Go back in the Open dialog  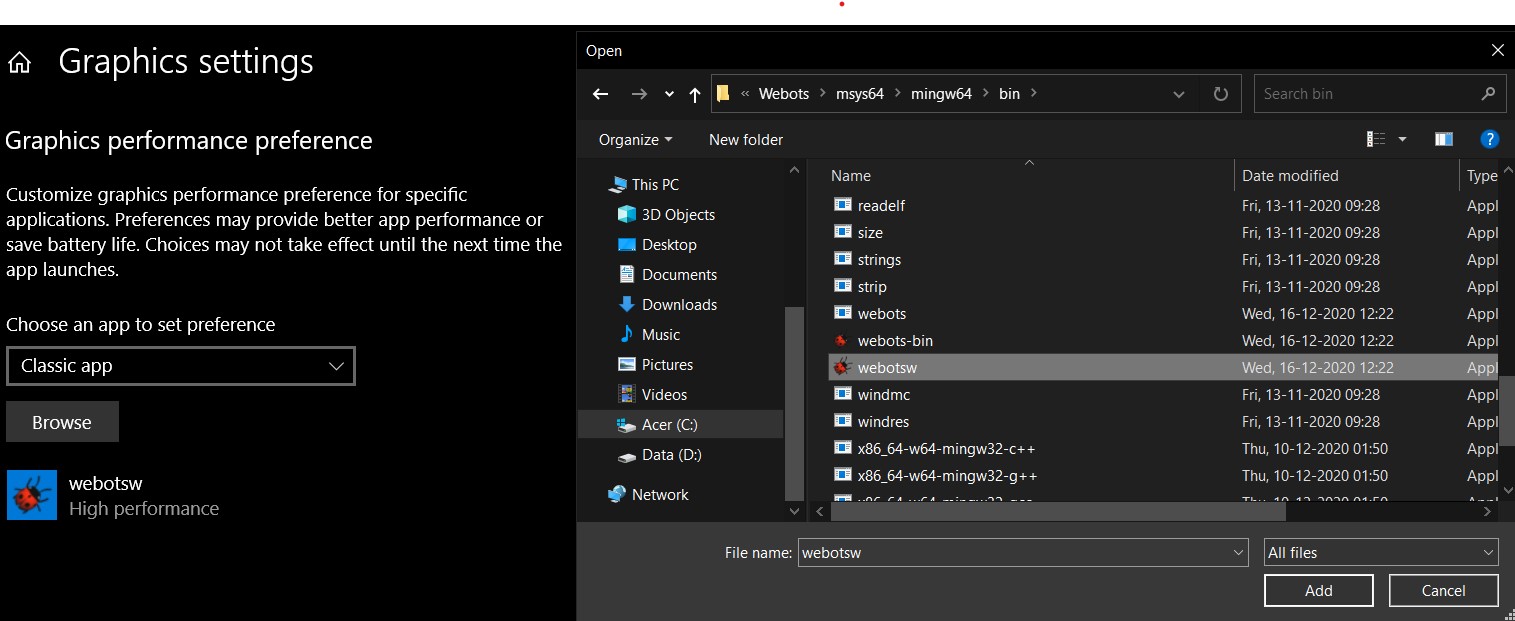pyautogui.click(x=600, y=94)
